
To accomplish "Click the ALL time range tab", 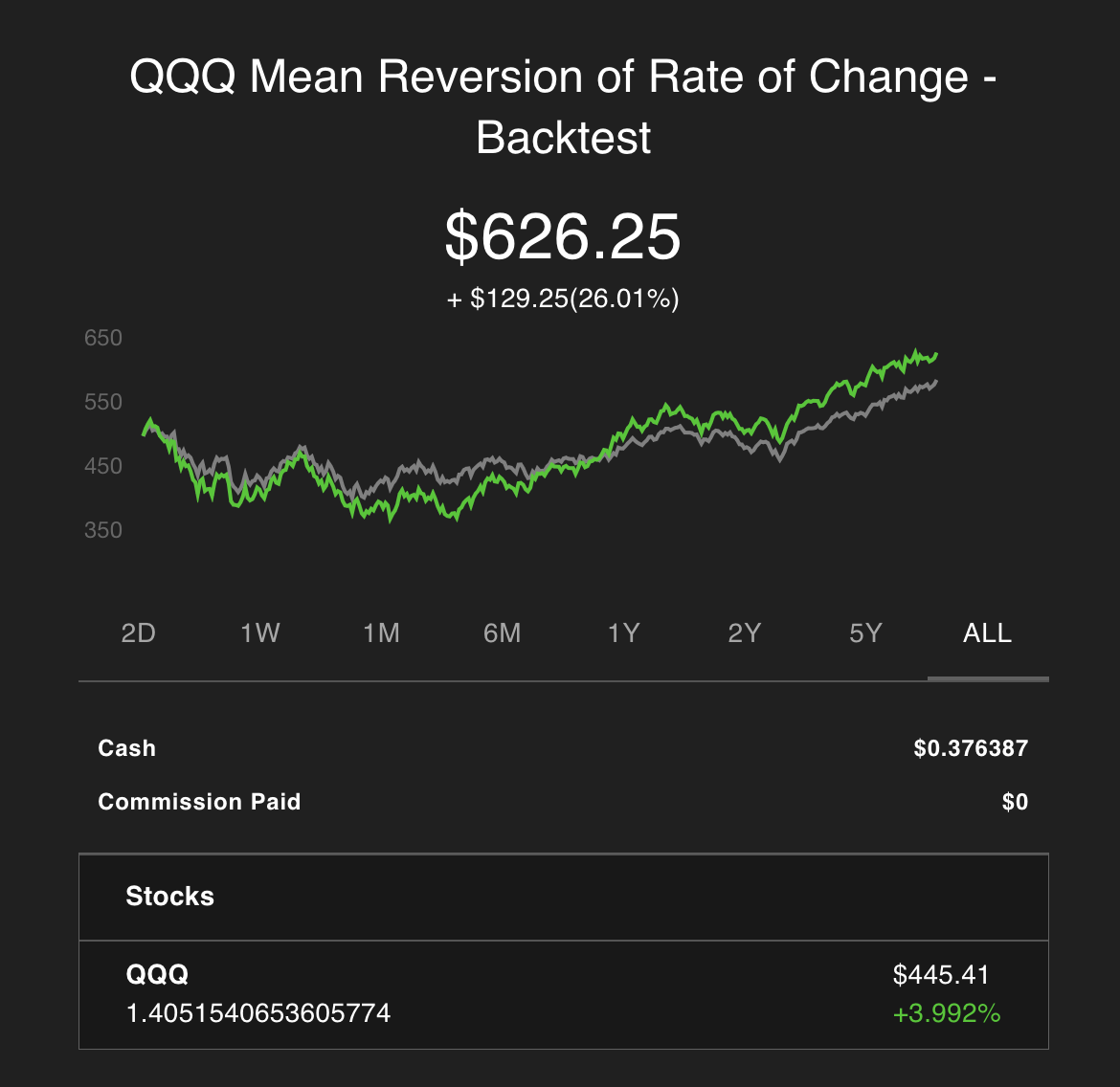I will [x=987, y=633].
